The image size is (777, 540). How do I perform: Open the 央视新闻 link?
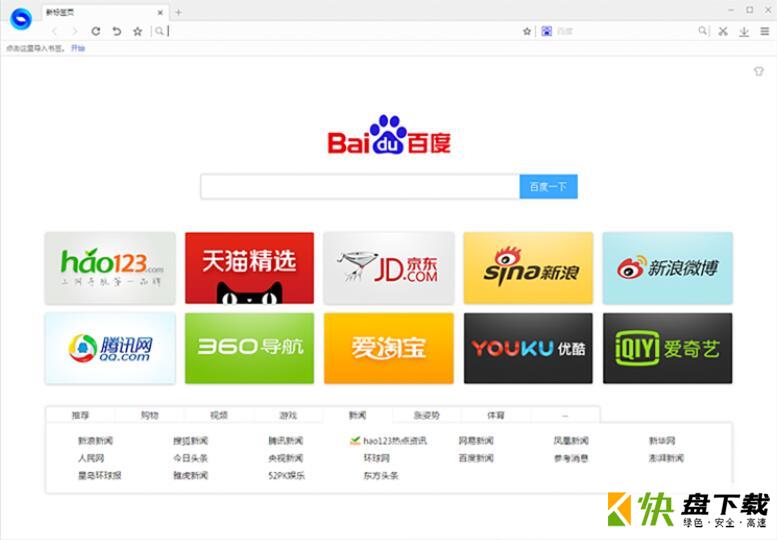click(x=285, y=458)
